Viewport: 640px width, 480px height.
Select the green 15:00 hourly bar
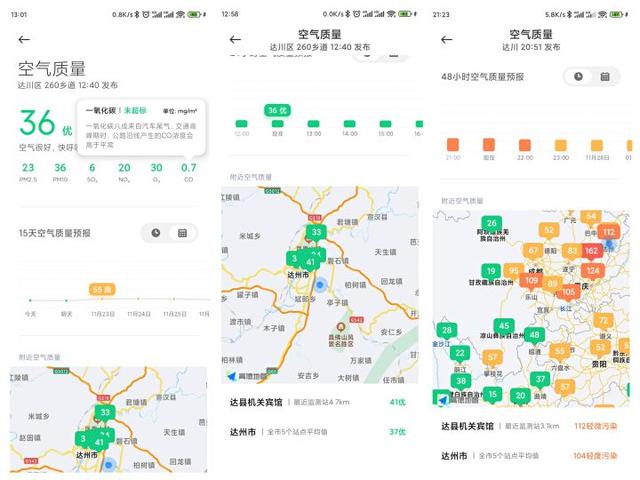tap(385, 124)
